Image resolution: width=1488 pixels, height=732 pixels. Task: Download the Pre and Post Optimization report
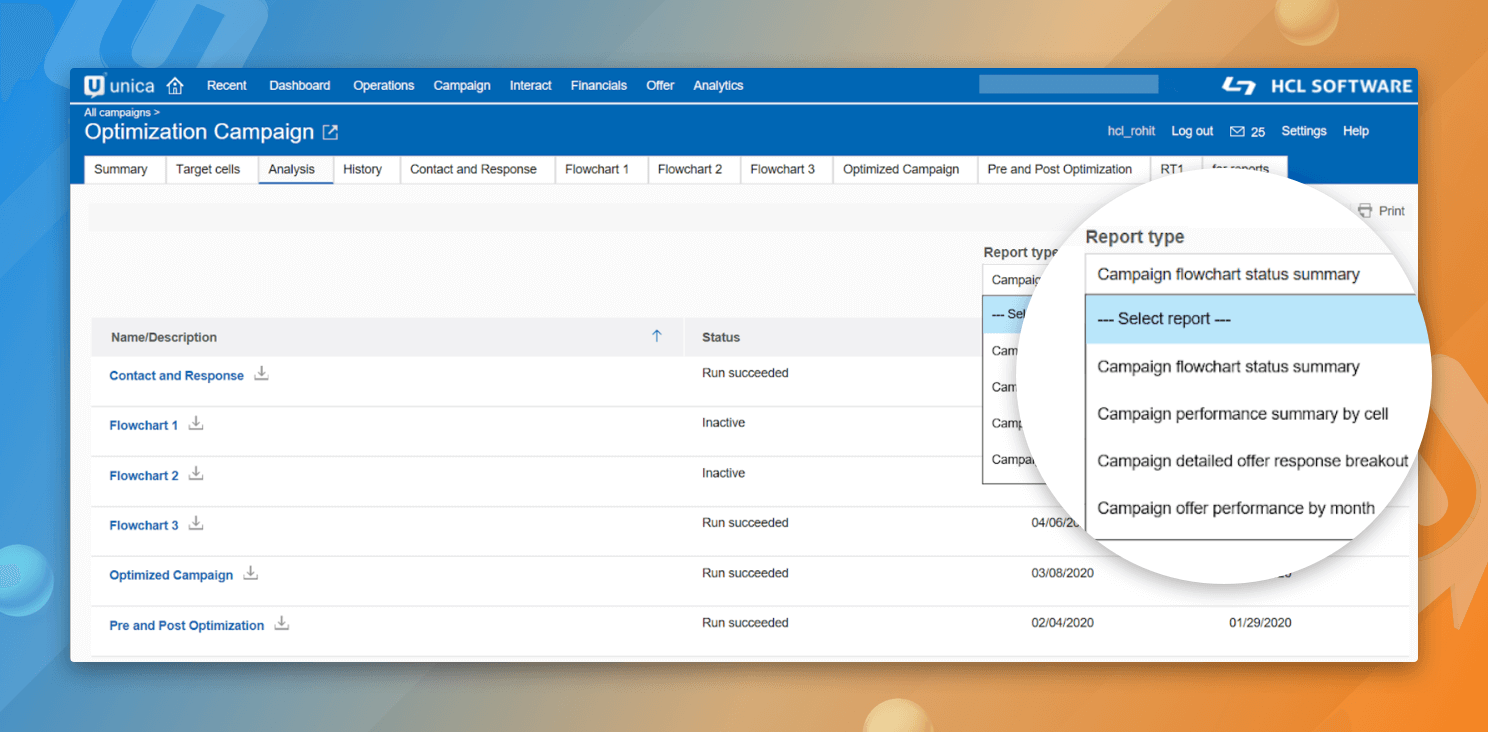281,622
